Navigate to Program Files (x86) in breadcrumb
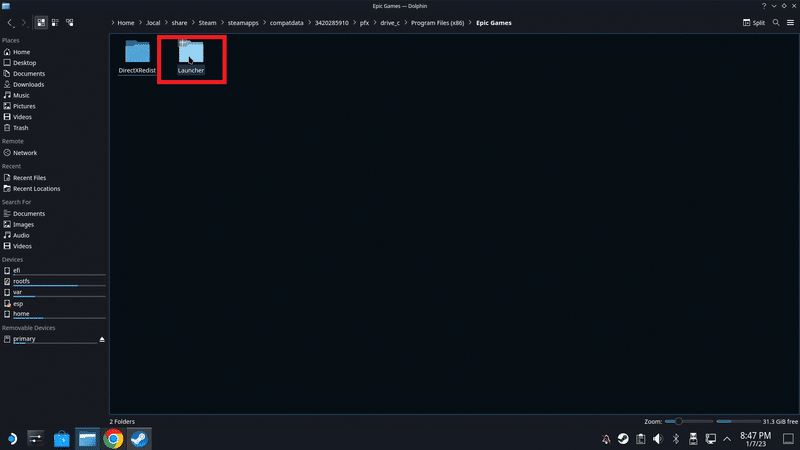Screen dimensions: 800x450 coord(437,22)
